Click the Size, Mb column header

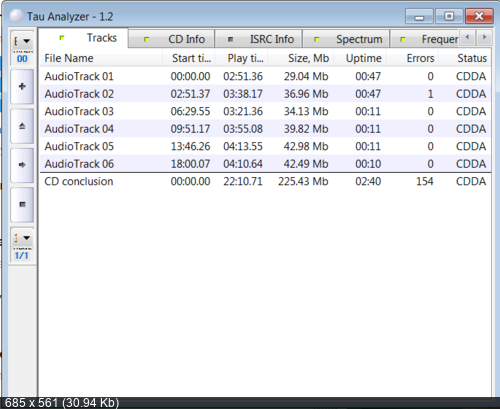[x=301, y=58]
